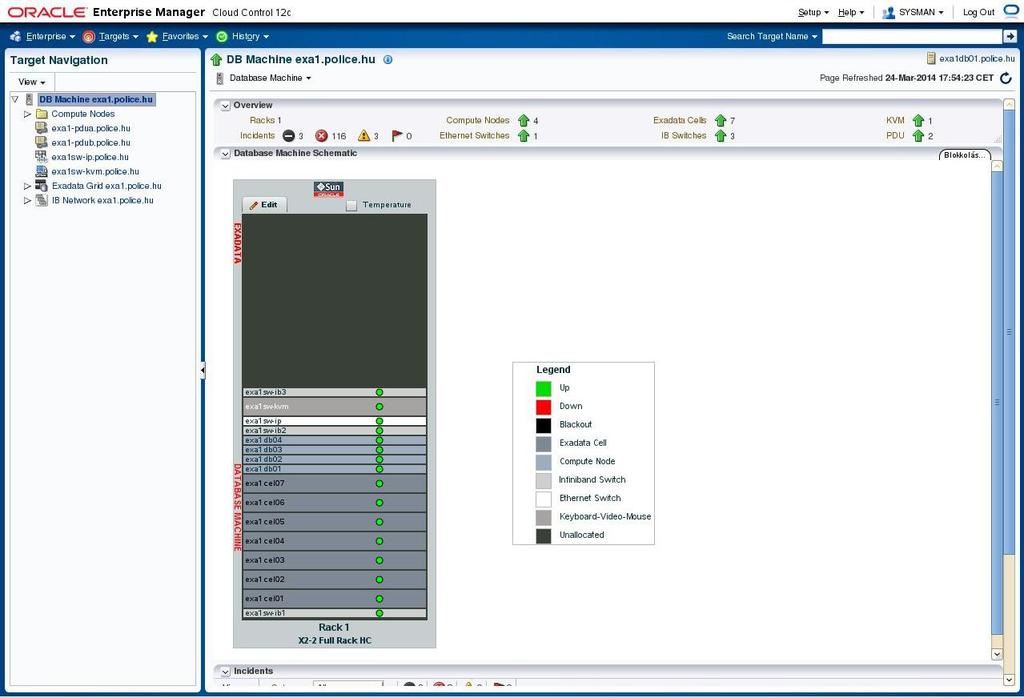Select exa1db01 in rack schematic
This screenshot has height=698, width=1024.
[334, 469]
